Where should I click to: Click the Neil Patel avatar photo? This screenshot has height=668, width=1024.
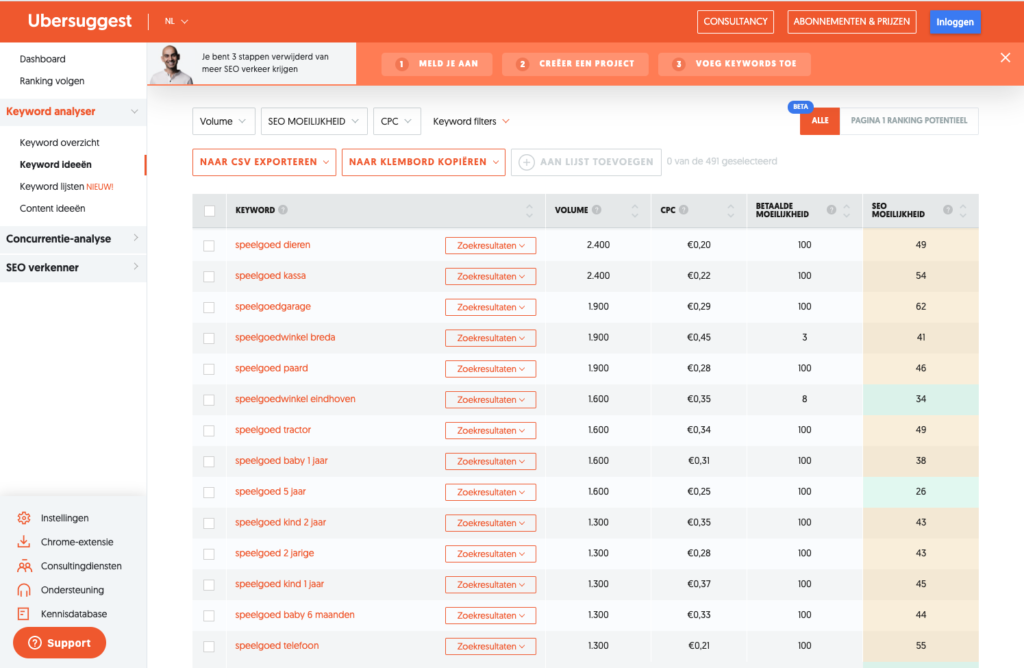tap(172, 64)
